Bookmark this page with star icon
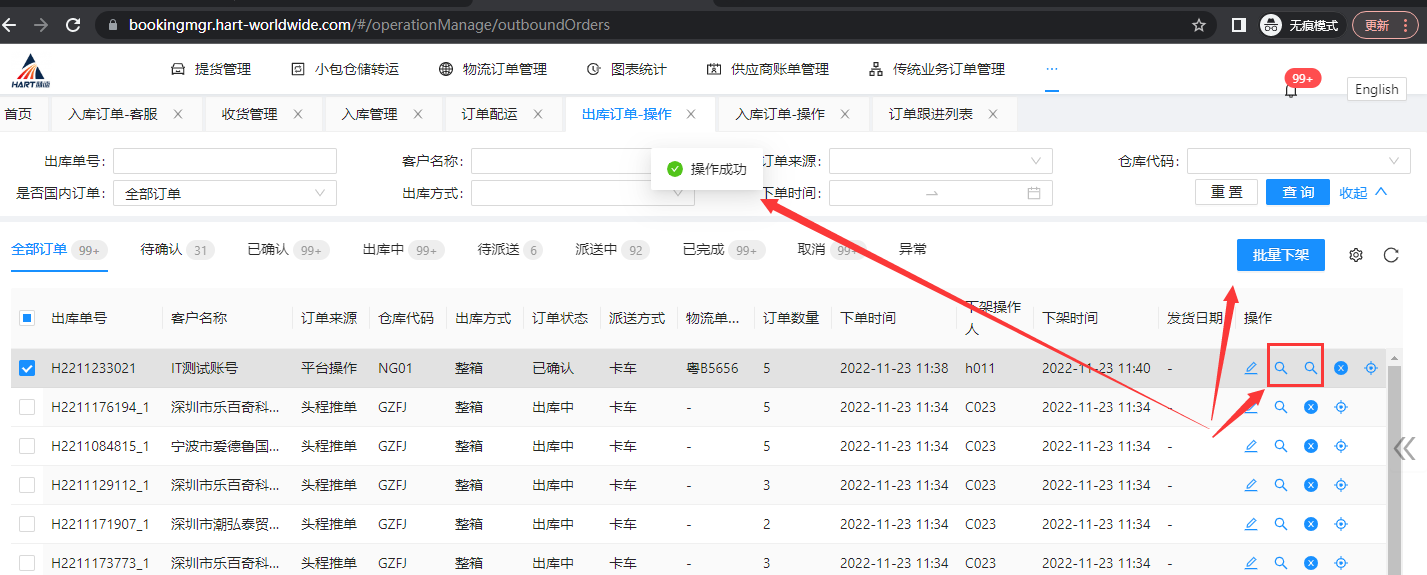The width and height of the screenshot is (1427, 575). click(x=1198, y=25)
